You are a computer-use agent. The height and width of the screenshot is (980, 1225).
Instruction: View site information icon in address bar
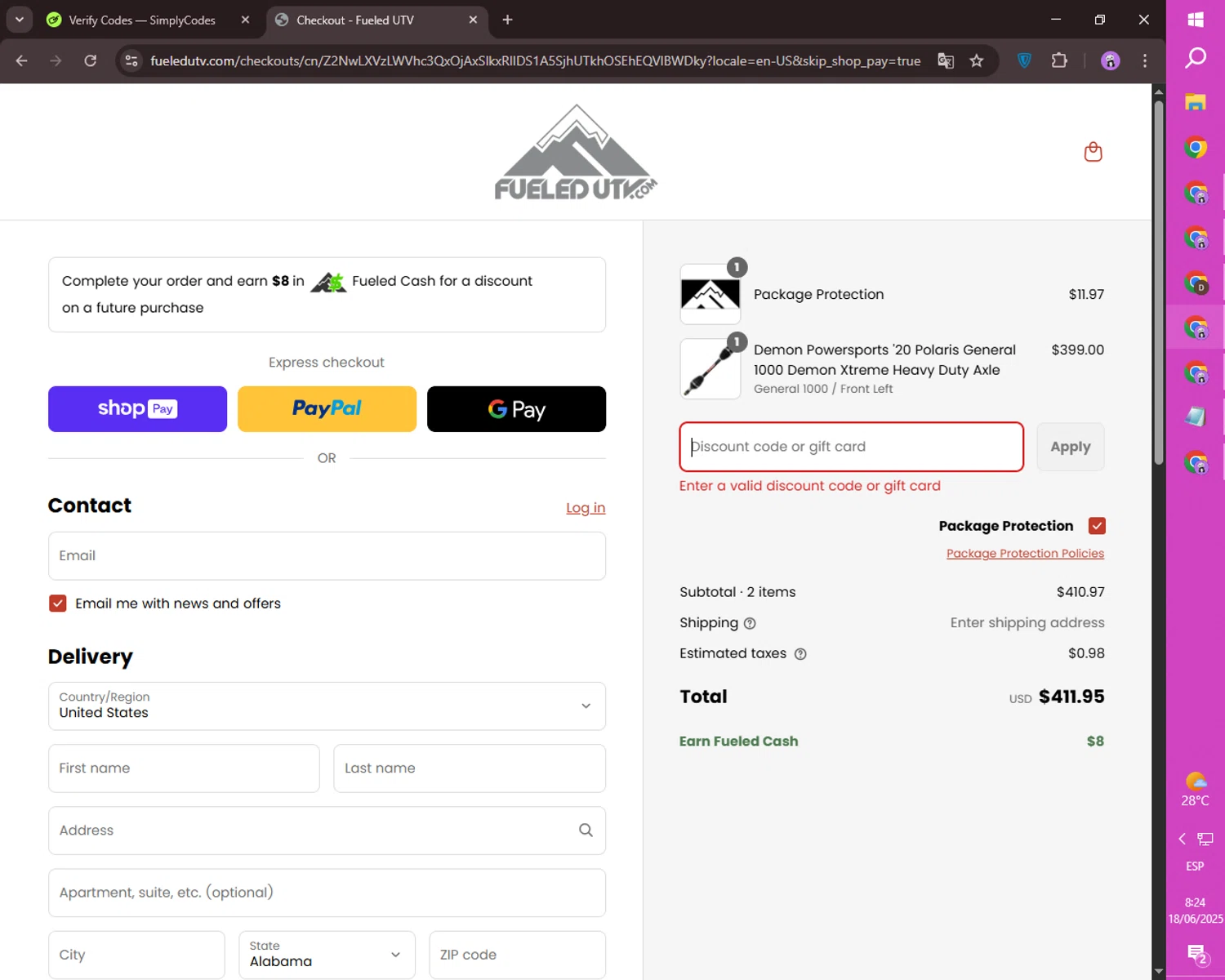(x=131, y=60)
